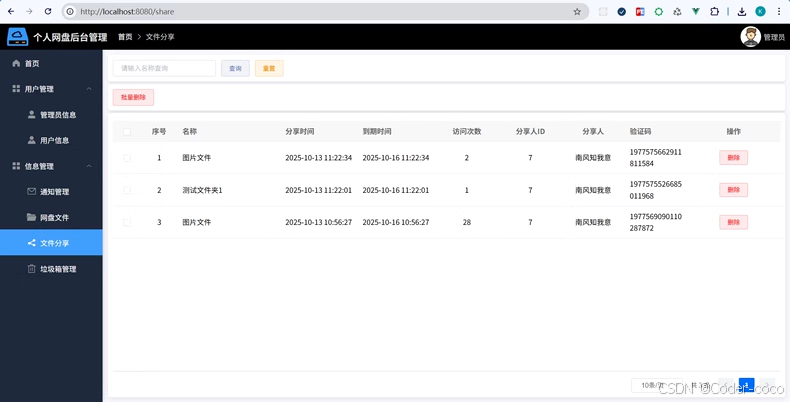Screen dimensions: 790x402
Task: Click the 用户管理 grid icon
Action: tap(16, 89)
